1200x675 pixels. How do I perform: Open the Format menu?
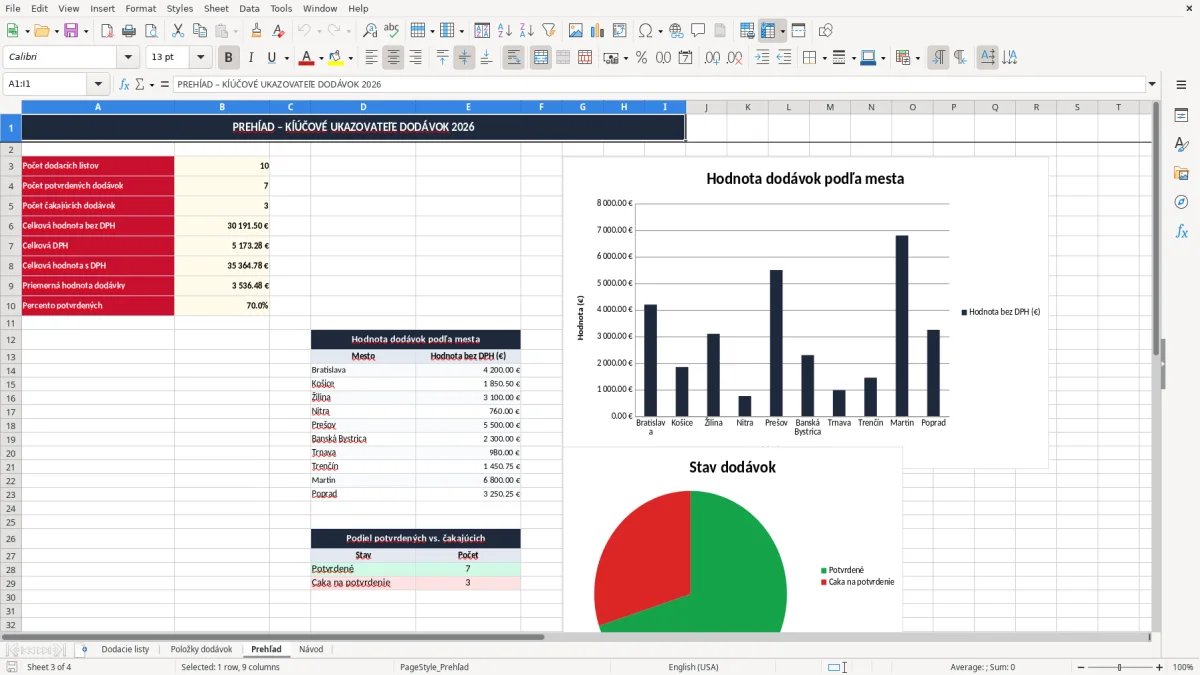(x=140, y=8)
